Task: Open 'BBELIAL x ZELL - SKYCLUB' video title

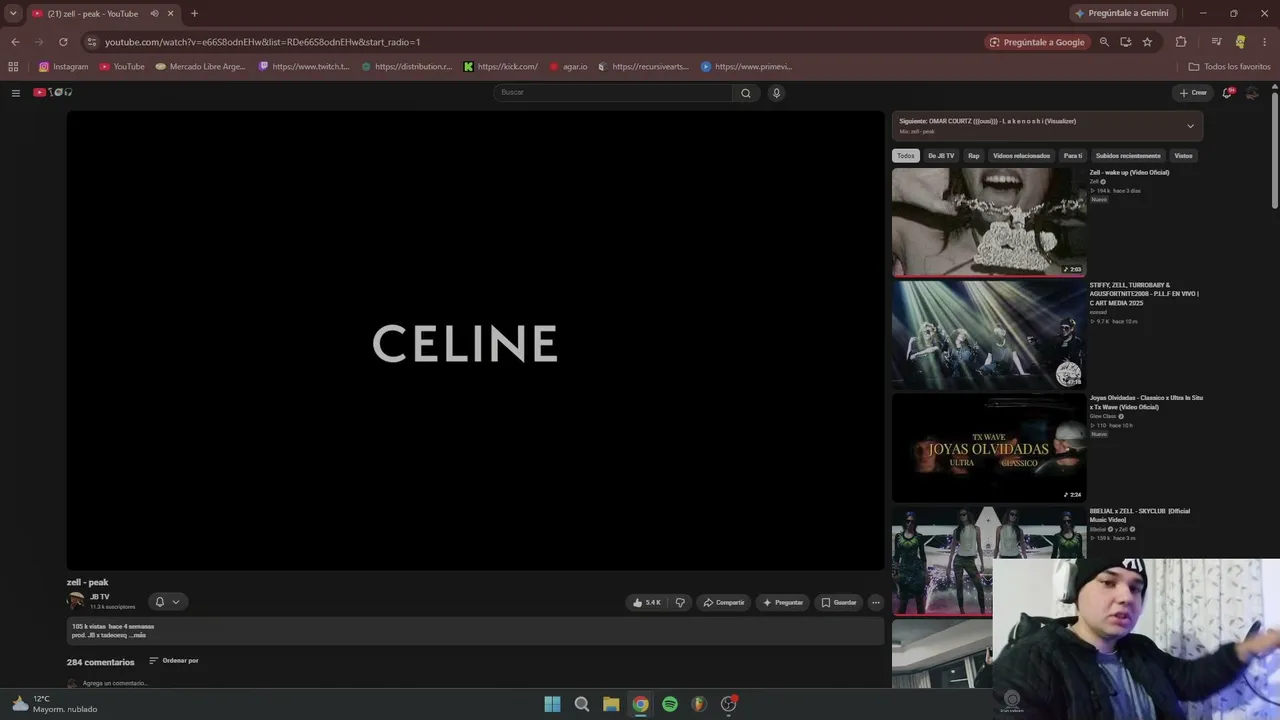Action: click(x=1140, y=515)
